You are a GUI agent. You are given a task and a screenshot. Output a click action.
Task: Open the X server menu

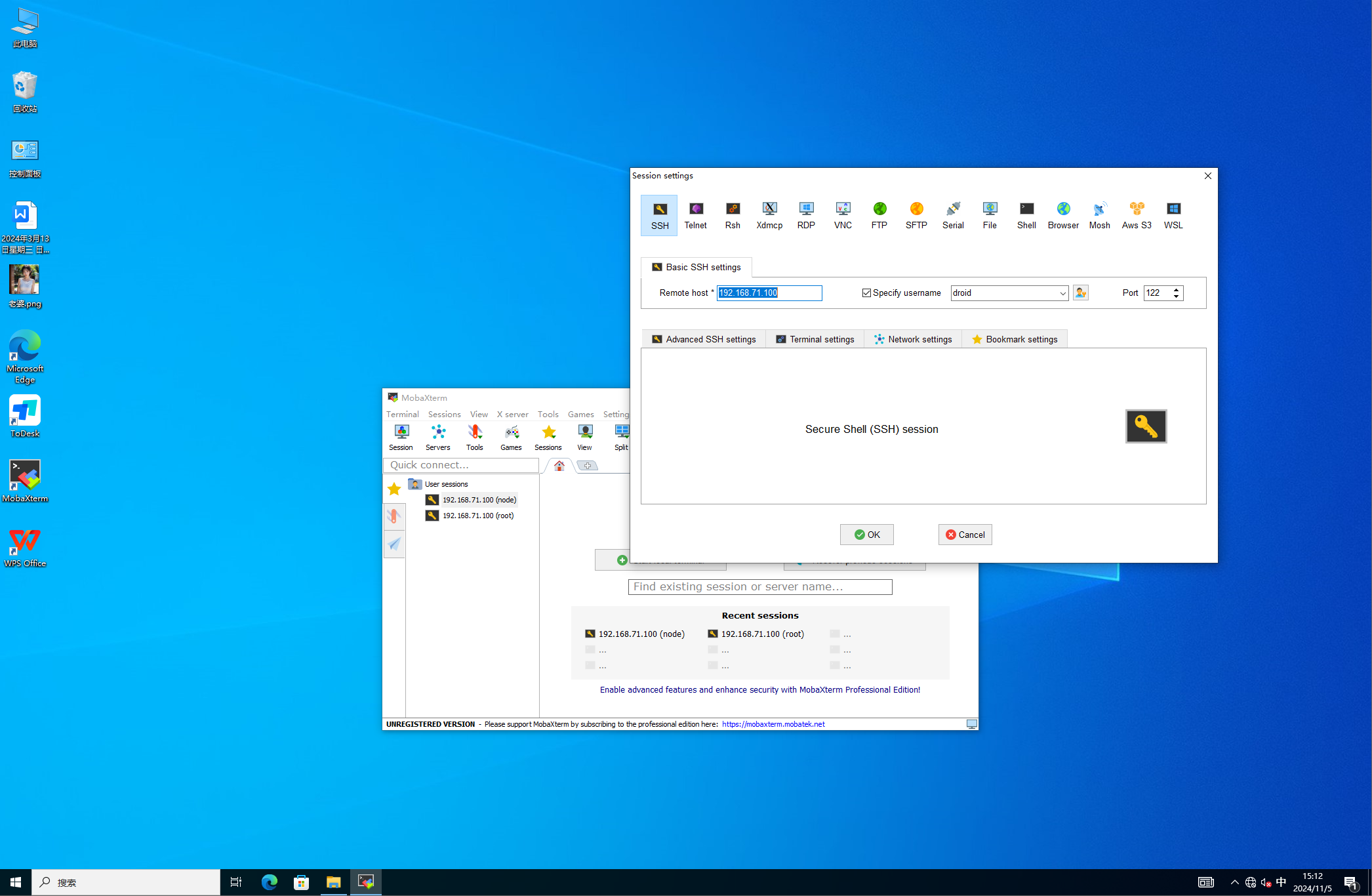(x=512, y=415)
